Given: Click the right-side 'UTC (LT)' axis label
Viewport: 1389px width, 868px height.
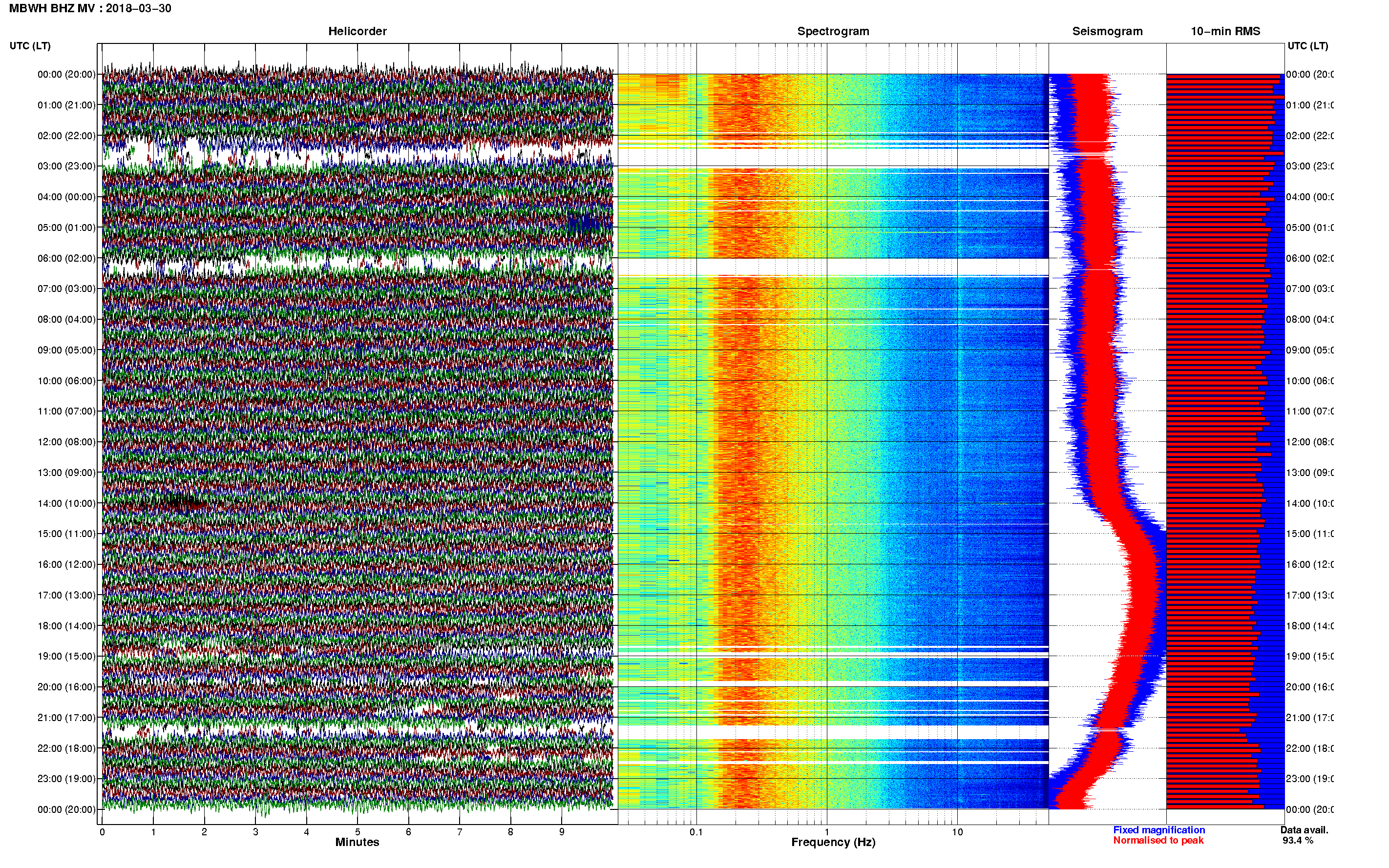Looking at the screenshot, I should (1307, 46).
